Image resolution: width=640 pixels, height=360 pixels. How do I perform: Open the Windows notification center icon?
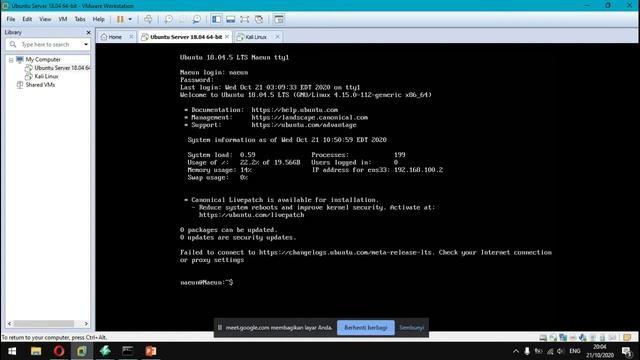(x=627, y=351)
